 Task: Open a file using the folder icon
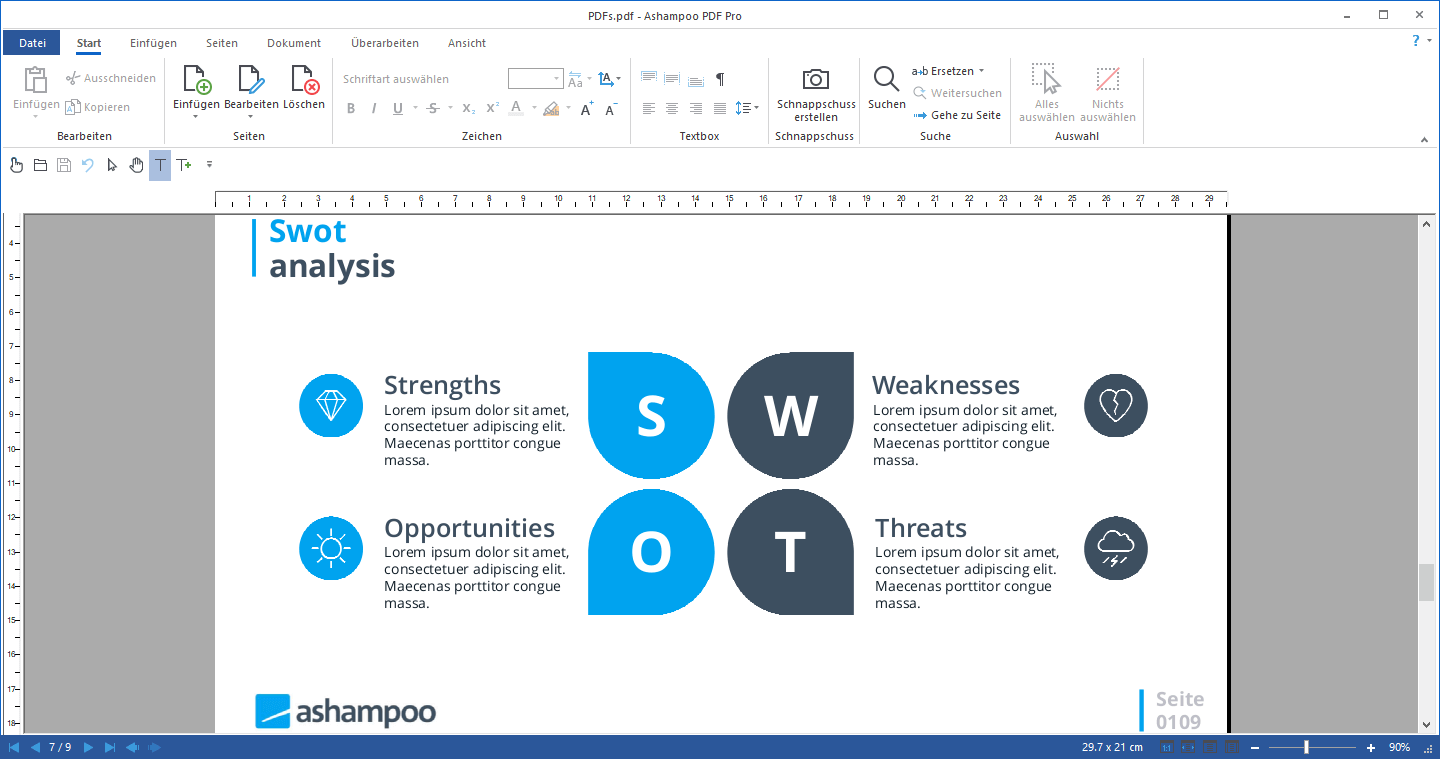coord(40,165)
